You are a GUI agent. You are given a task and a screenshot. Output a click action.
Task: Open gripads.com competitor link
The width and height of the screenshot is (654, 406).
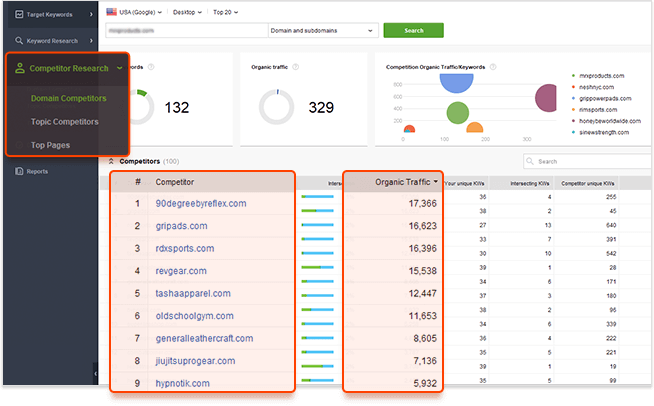pyautogui.click(x=181, y=226)
